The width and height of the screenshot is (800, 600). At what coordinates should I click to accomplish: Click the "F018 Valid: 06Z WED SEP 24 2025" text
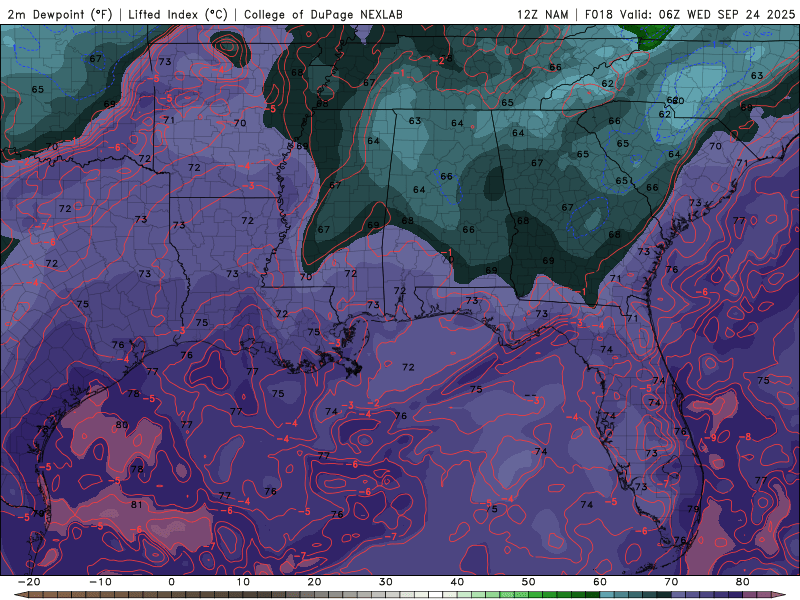pos(690,14)
